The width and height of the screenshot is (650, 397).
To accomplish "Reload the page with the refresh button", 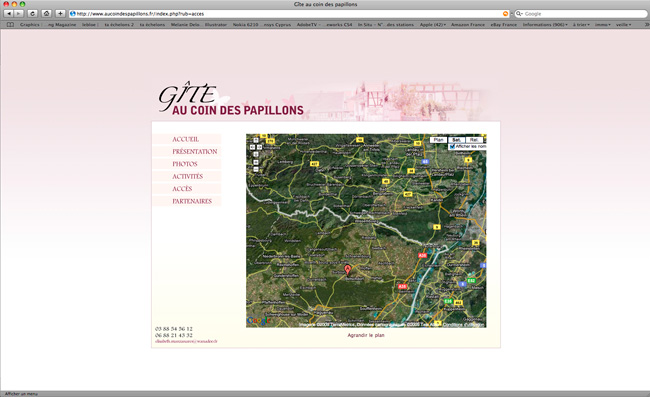I will pos(32,14).
